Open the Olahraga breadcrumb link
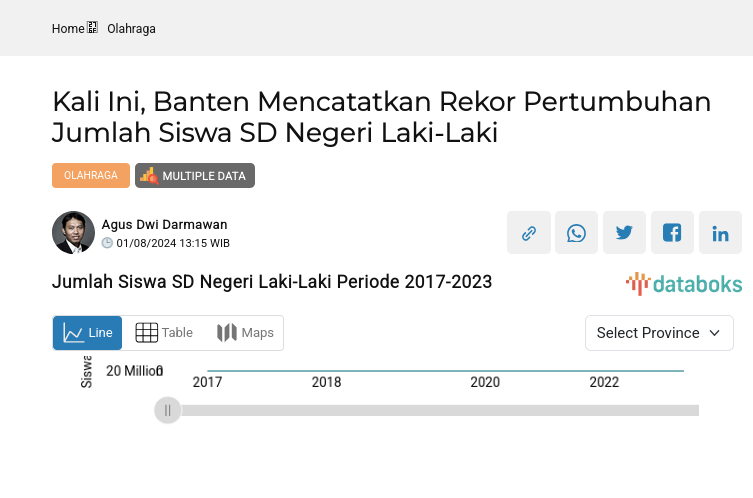 131,29
